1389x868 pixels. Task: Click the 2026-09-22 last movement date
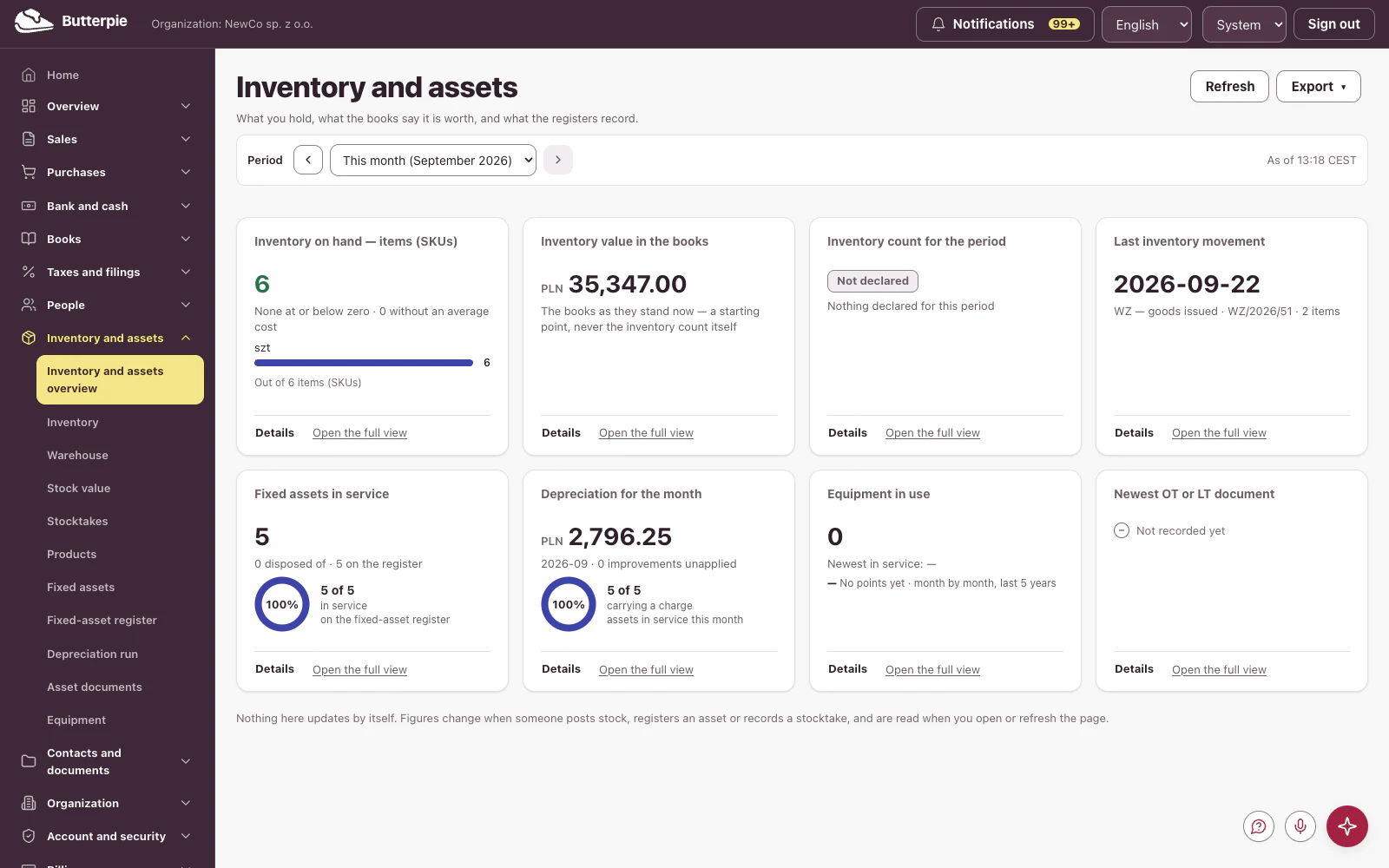1187,284
